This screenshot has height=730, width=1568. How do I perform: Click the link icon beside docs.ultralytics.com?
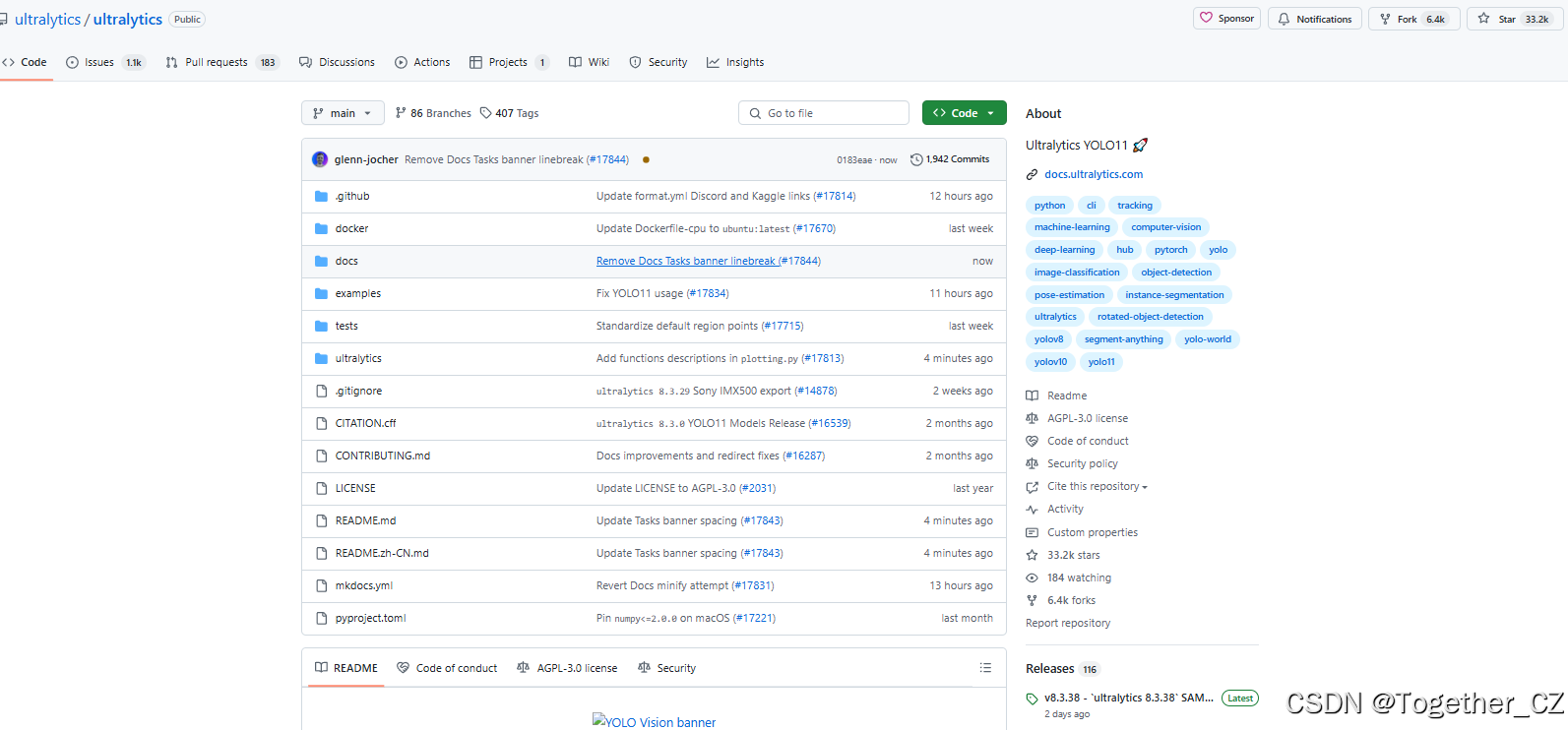pyautogui.click(x=1032, y=175)
